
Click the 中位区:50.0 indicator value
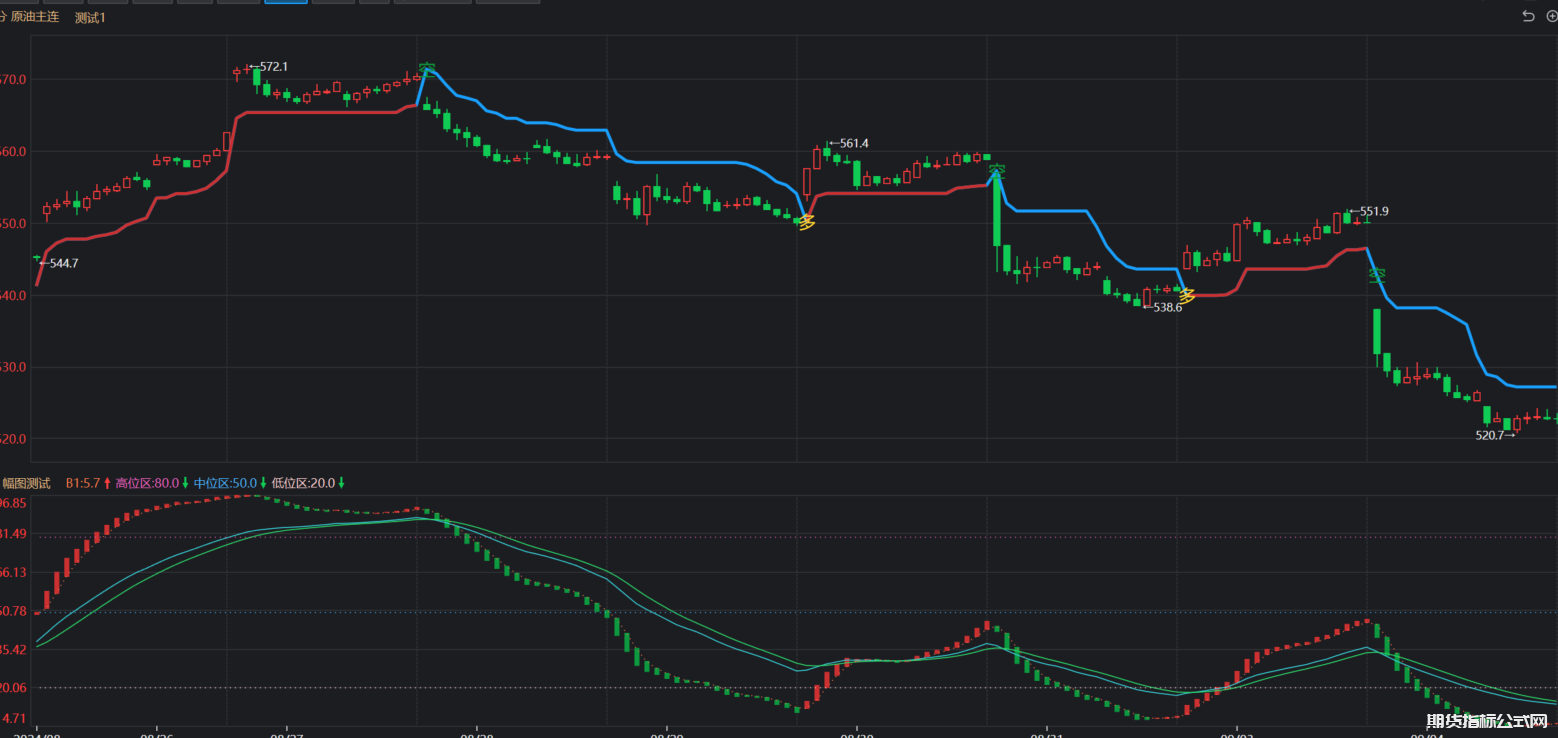(225, 483)
